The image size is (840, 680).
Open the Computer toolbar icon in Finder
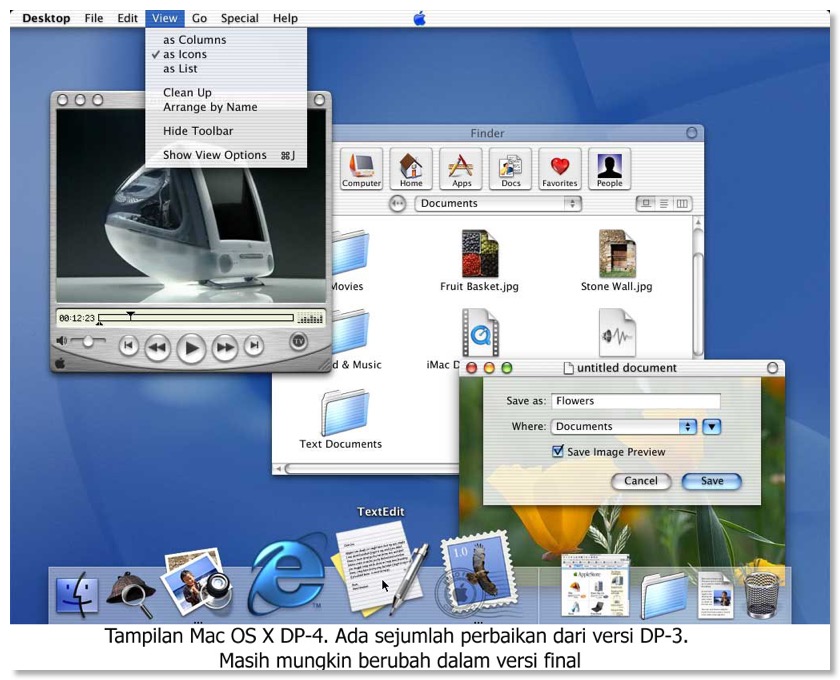[x=361, y=169]
